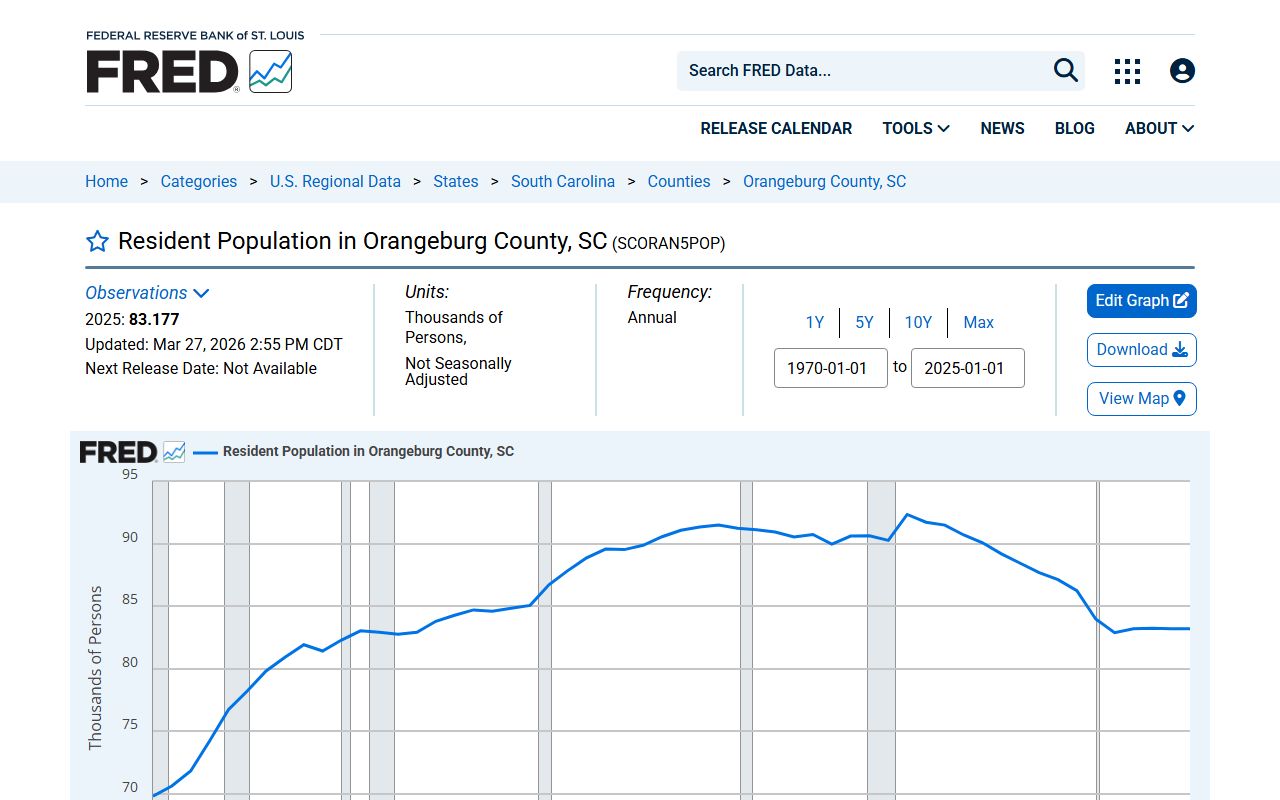Edit the start date field 1970-01-01
Image resolution: width=1280 pixels, height=800 pixels.
(831, 368)
